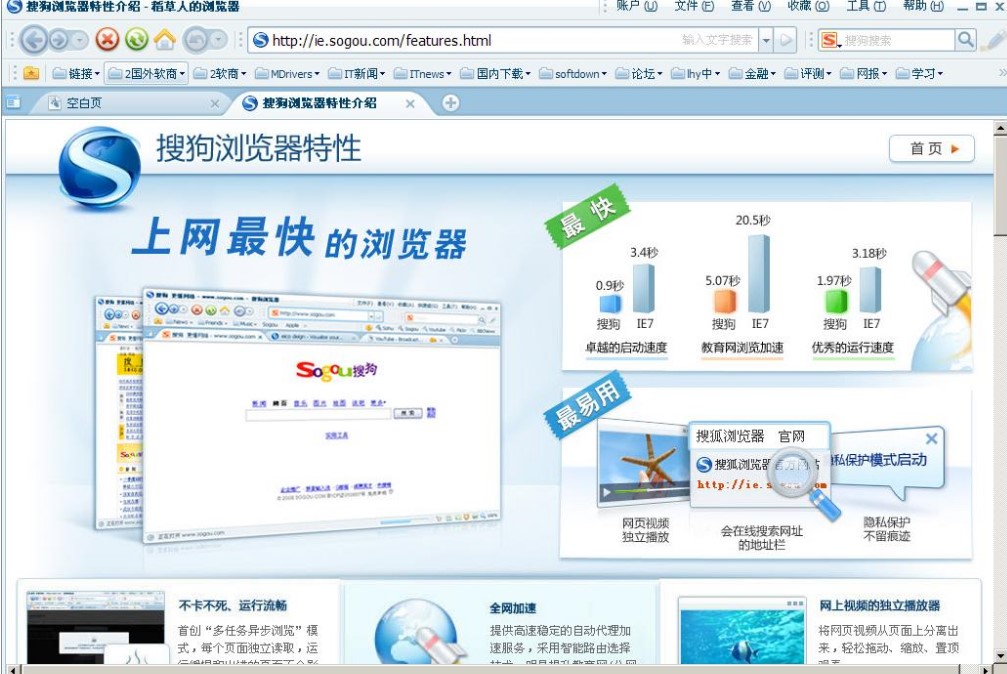Stop loading with the red X button
The height and width of the screenshot is (674, 1007).
click(x=107, y=40)
